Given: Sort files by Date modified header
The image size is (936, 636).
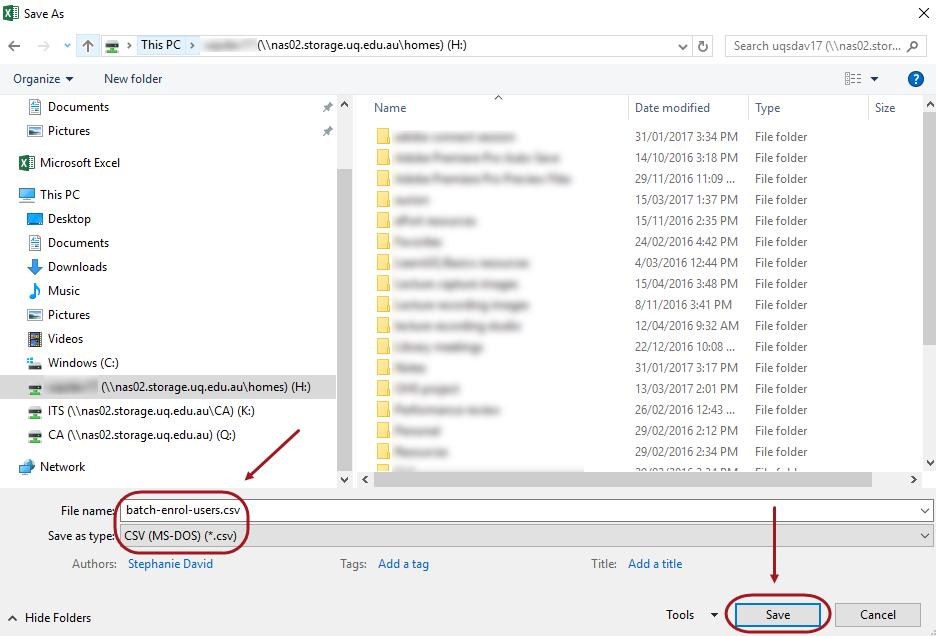Looking at the screenshot, I should tap(672, 107).
